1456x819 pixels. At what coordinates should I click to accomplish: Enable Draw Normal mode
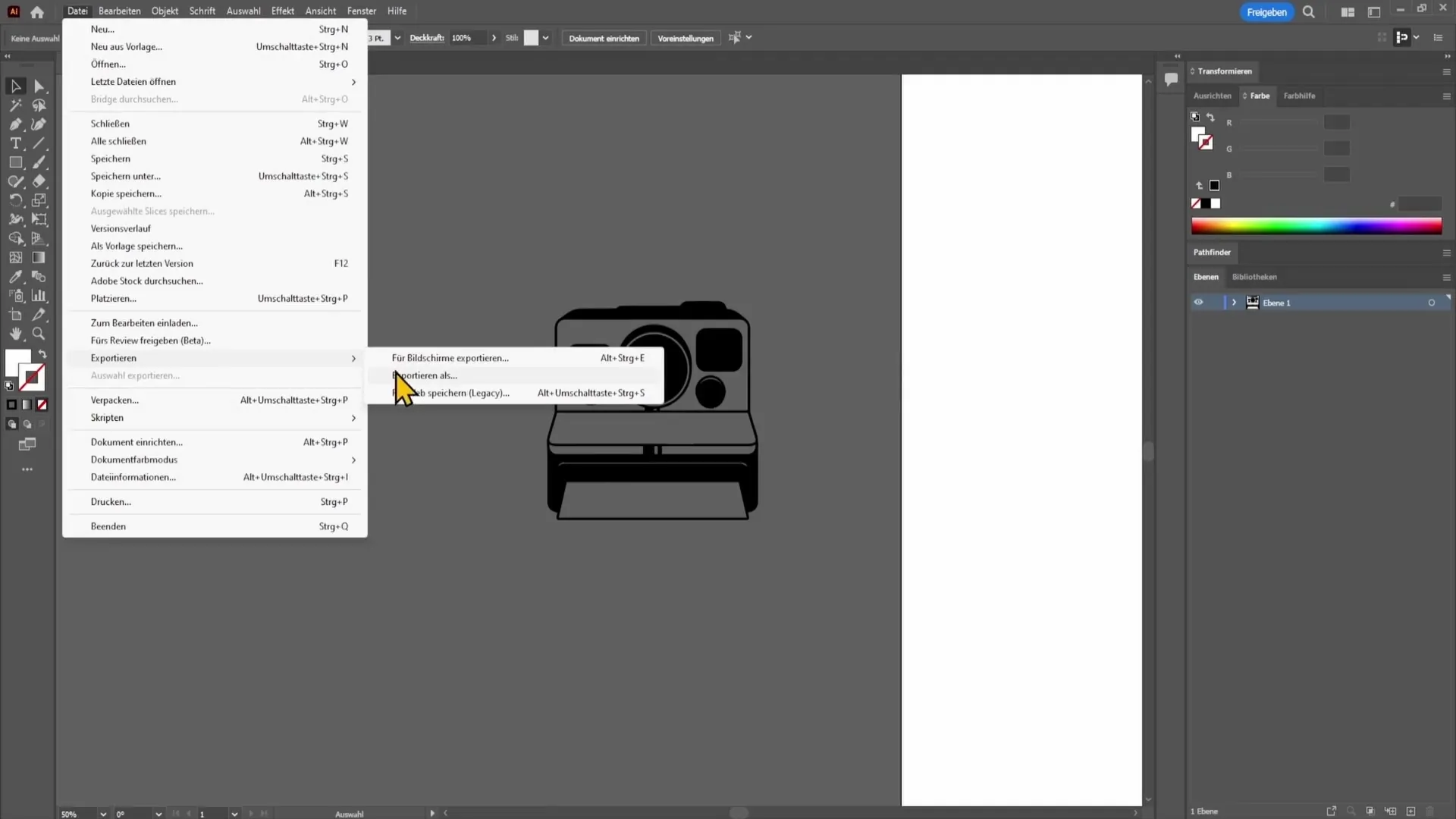11,425
